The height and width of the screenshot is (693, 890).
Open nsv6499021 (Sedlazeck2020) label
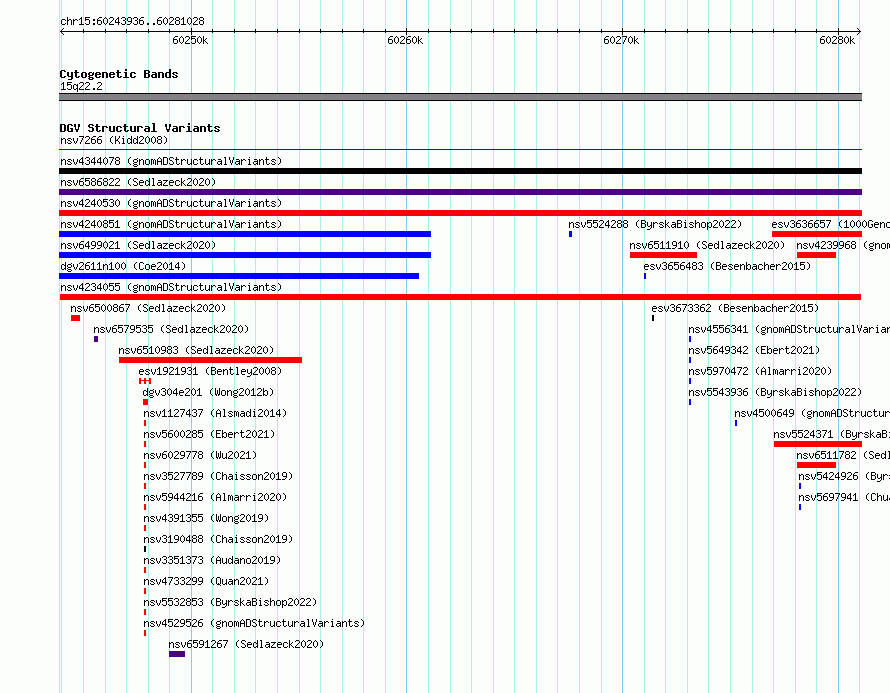click(x=138, y=245)
